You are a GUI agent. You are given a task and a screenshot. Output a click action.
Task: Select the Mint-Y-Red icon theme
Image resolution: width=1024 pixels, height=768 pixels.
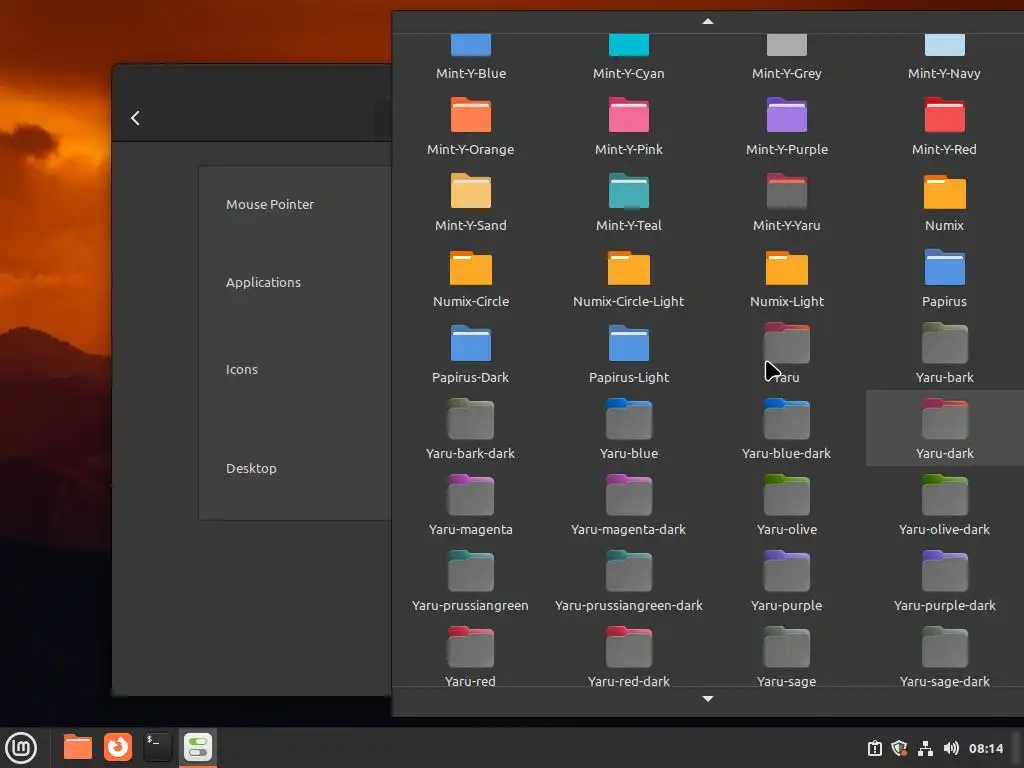tap(944, 125)
